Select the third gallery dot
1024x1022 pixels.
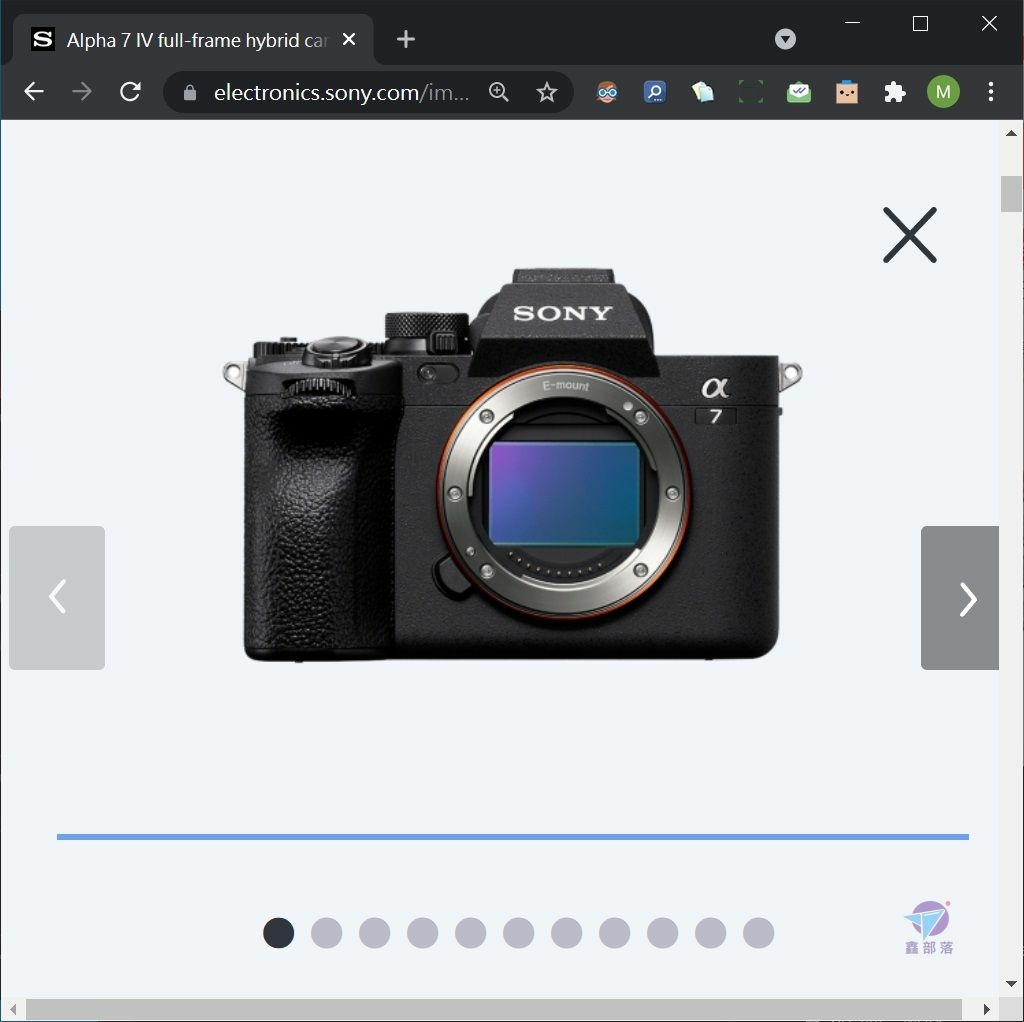click(375, 933)
